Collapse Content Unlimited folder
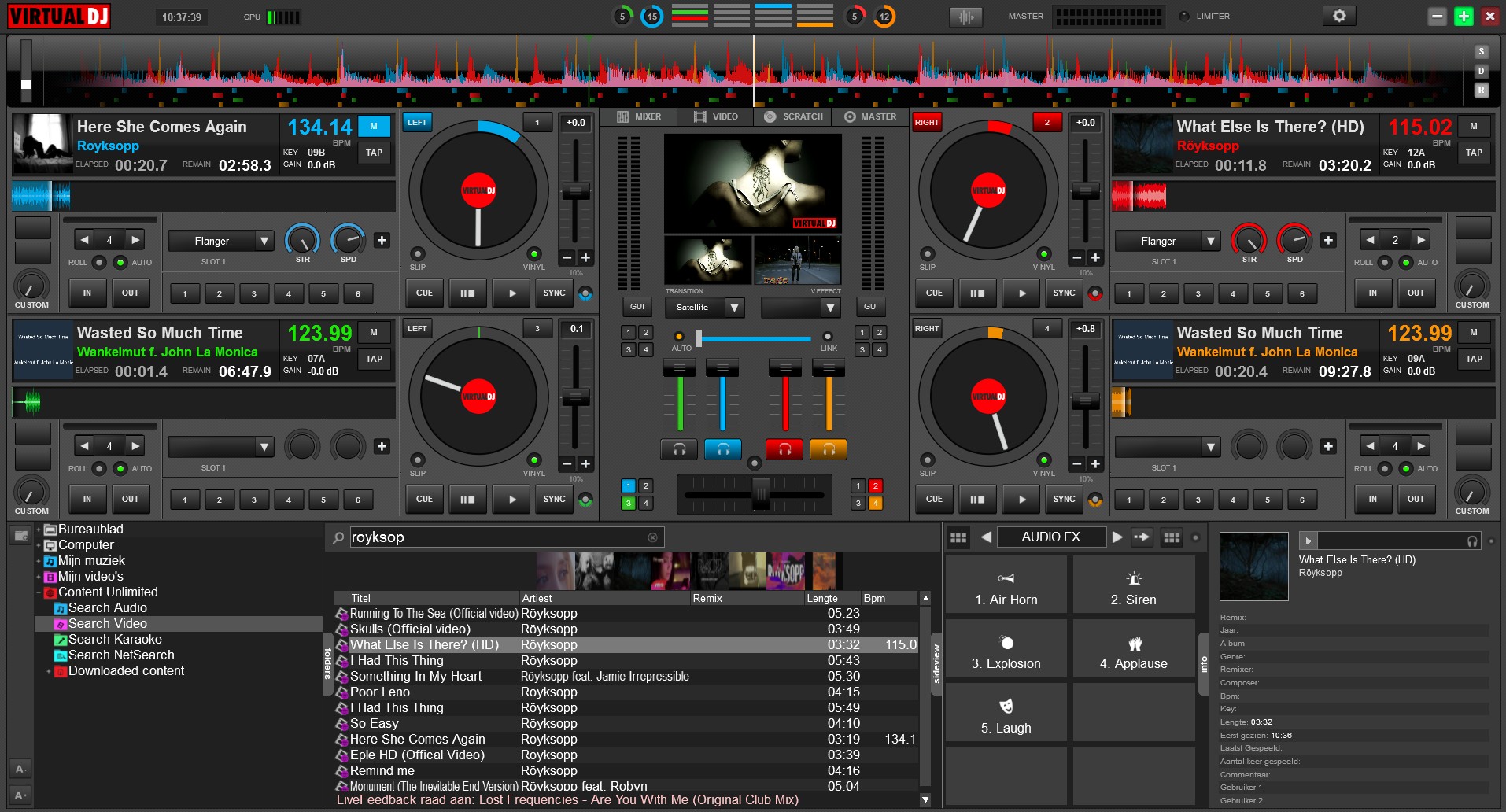The image size is (1506, 812). pos(39,592)
